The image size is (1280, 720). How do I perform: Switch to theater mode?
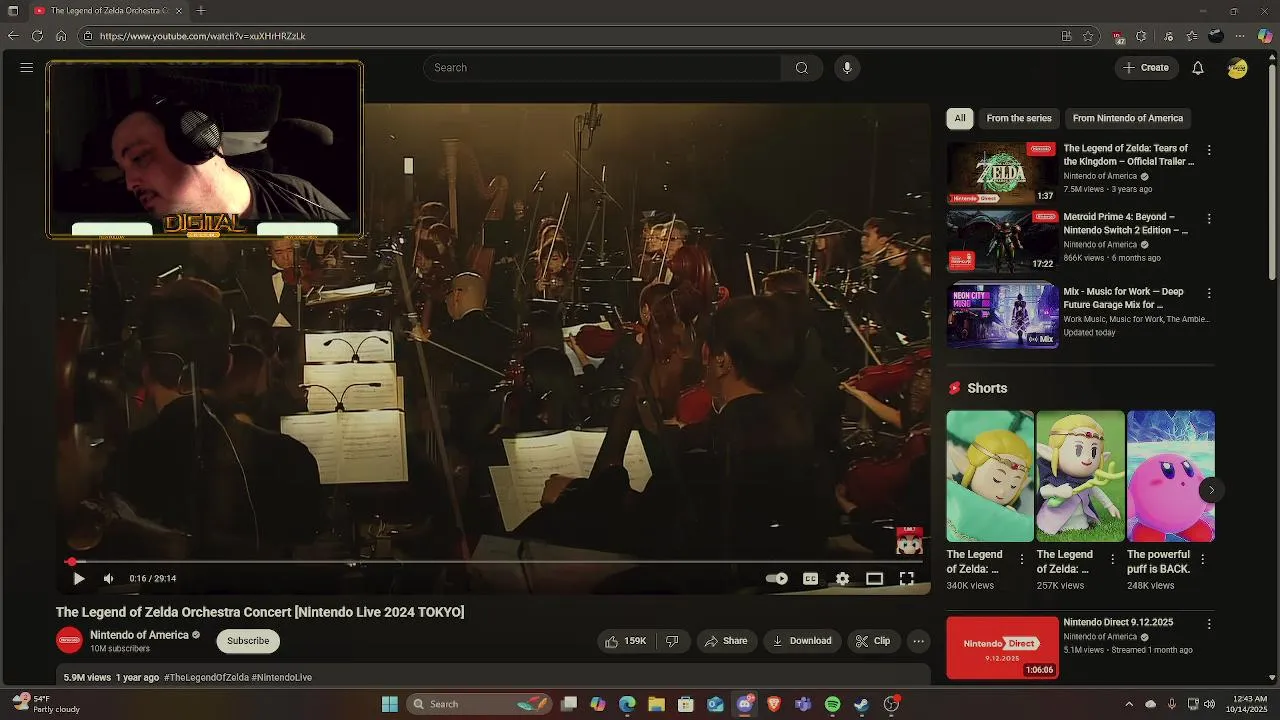coord(874,578)
